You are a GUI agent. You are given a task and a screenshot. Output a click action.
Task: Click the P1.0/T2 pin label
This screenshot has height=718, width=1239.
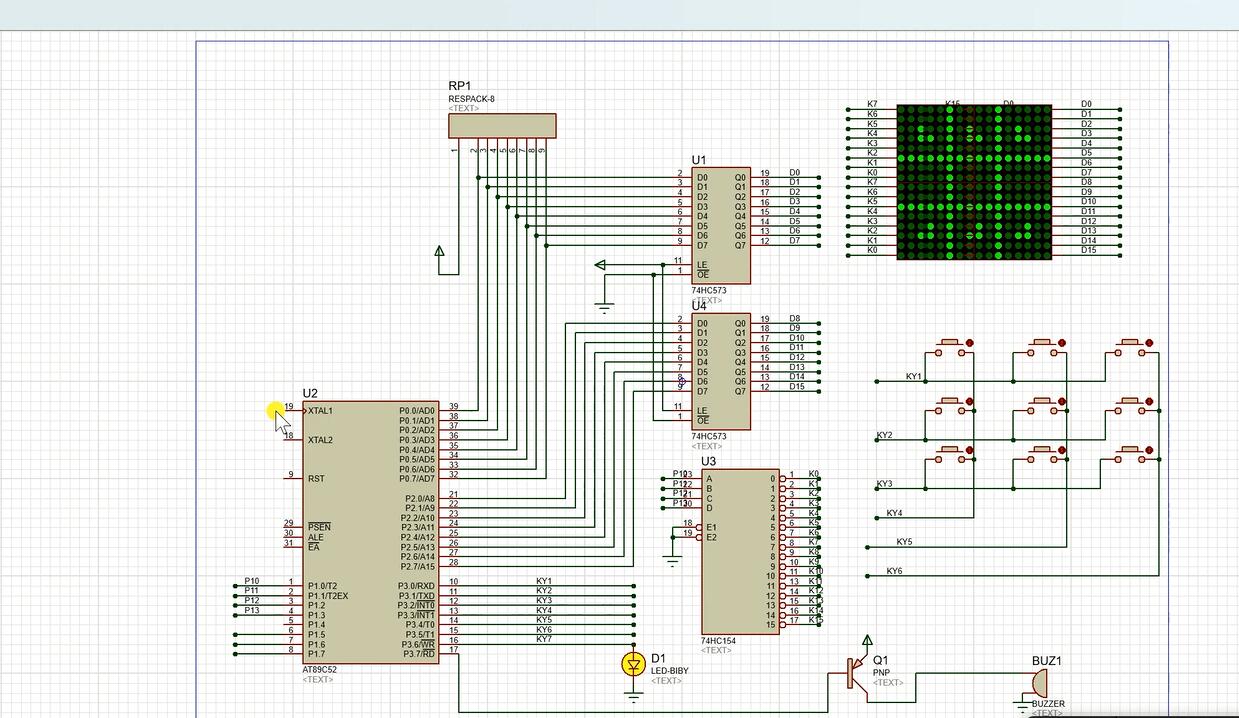[x=323, y=586]
